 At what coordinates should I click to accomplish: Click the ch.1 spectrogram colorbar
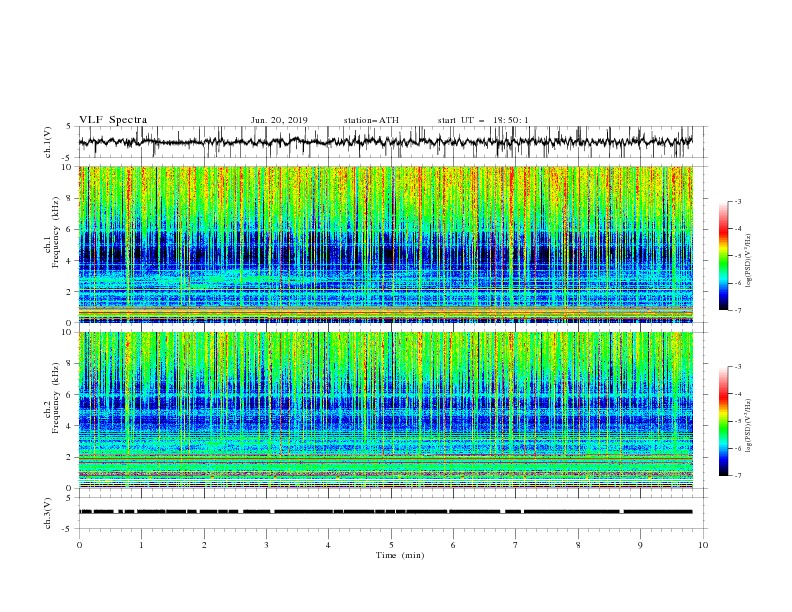tap(723, 256)
